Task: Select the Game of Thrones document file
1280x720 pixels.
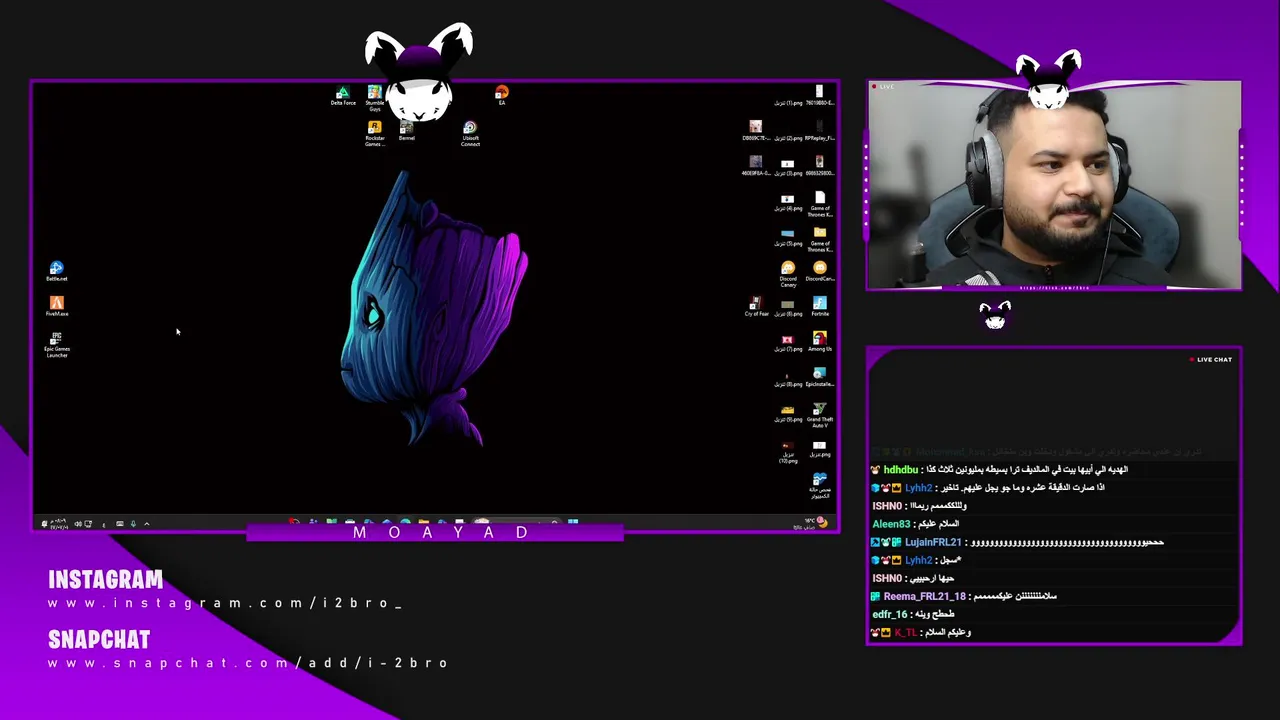Action: pyautogui.click(x=820, y=204)
